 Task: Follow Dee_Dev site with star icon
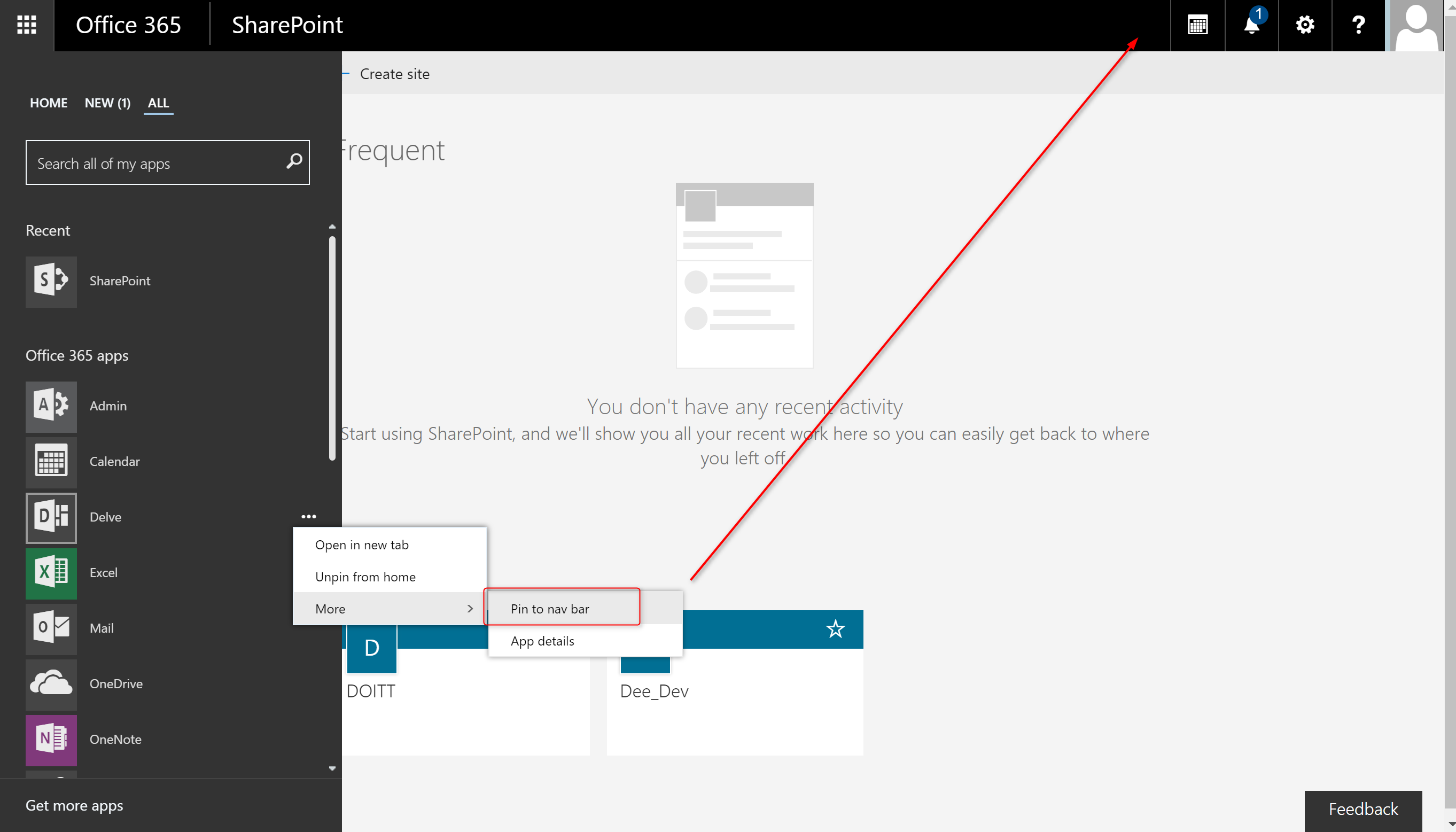[835, 628]
